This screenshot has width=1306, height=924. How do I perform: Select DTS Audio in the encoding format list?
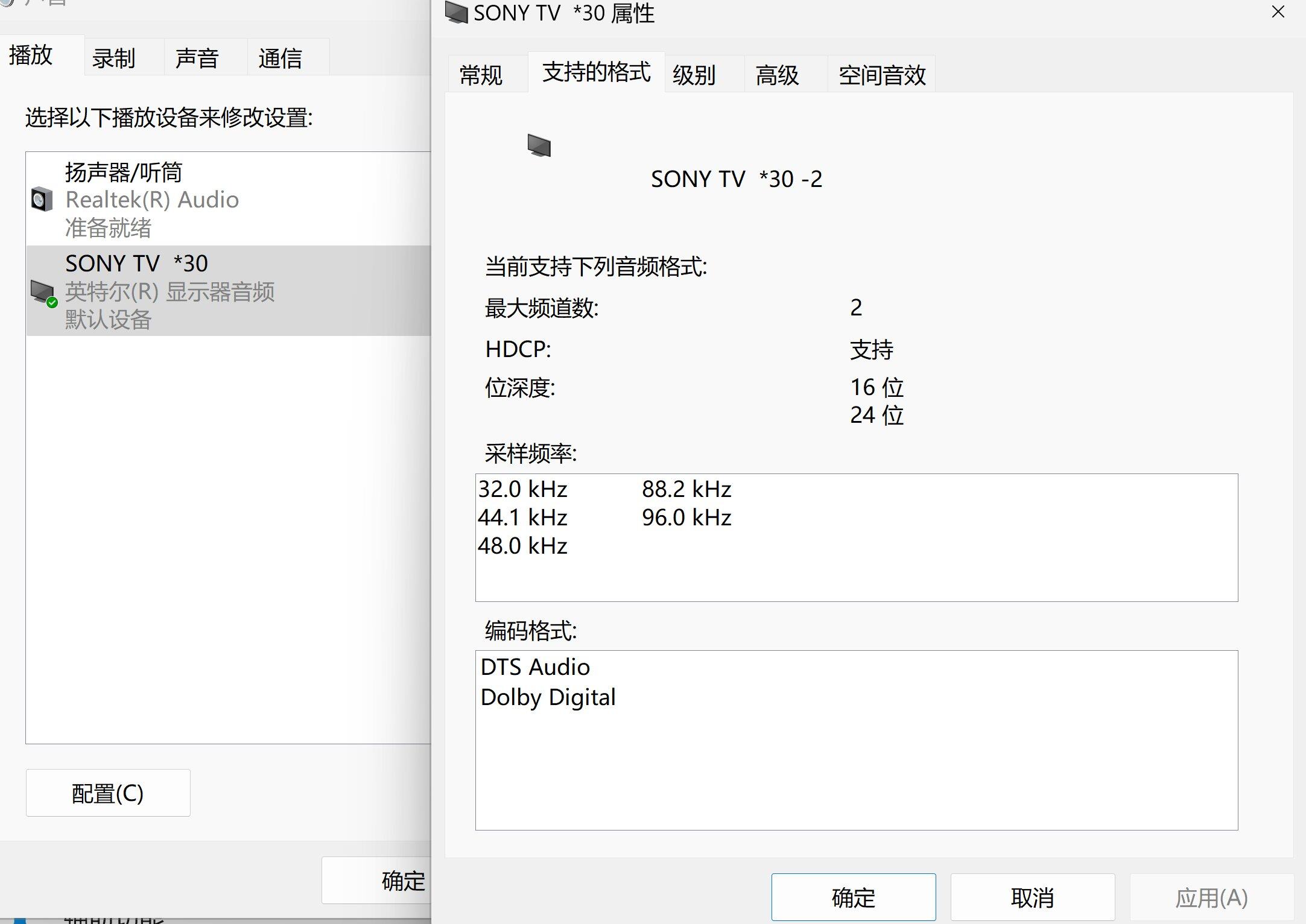(x=535, y=667)
